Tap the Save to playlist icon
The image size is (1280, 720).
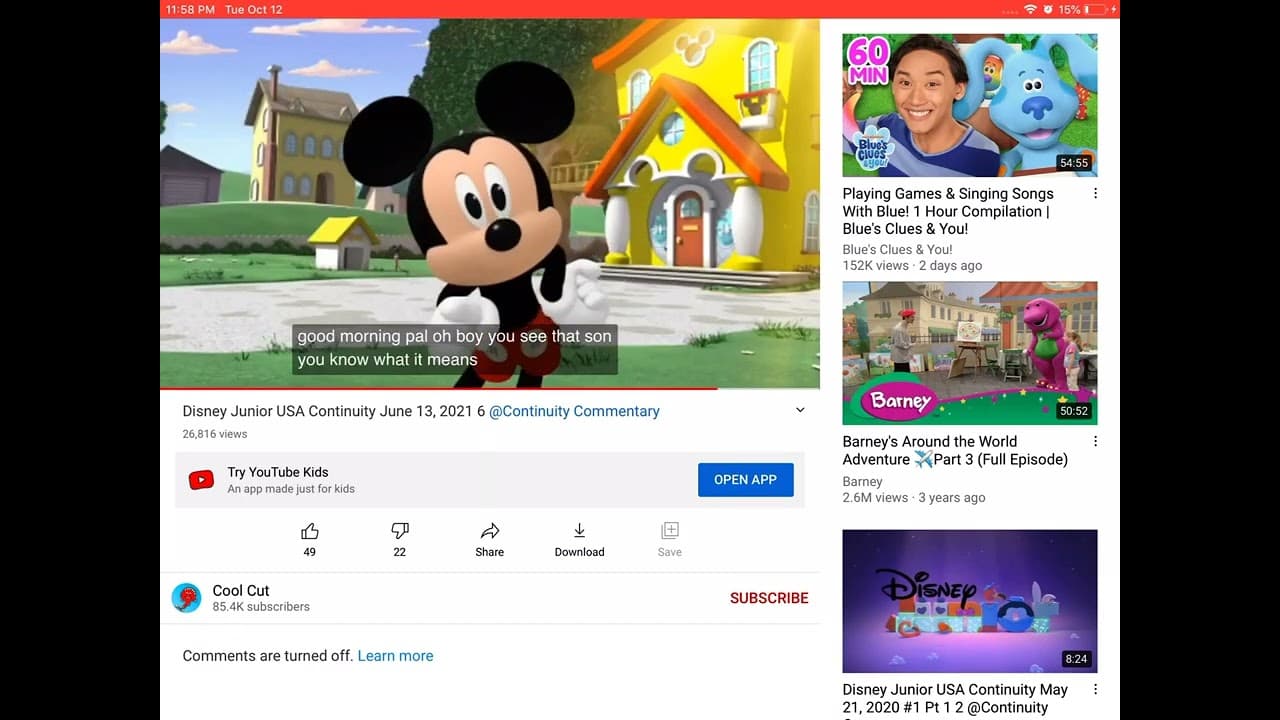(x=670, y=531)
